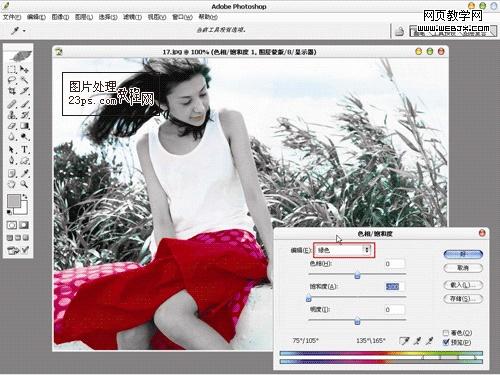500x375 pixels.
Task: Open the Filter (滤镜) menu
Action: (x=132, y=17)
